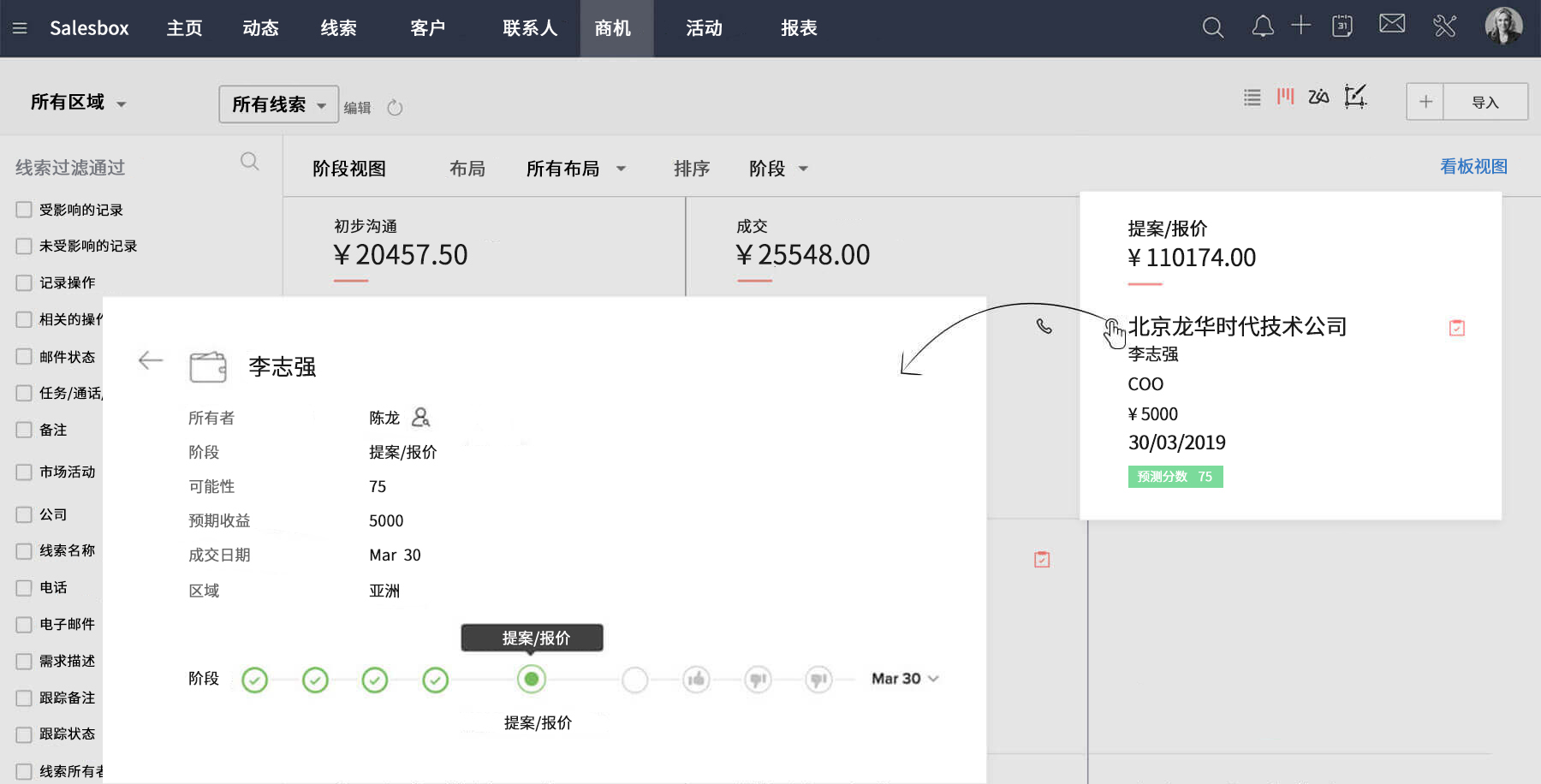Image resolution: width=1541 pixels, height=784 pixels.
Task: Click the phone icon near company card
Action: [1044, 326]
